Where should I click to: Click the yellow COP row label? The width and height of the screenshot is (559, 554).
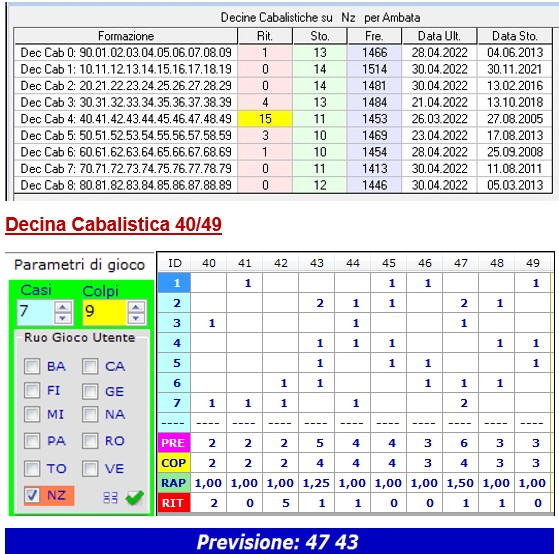click(174, 463)
